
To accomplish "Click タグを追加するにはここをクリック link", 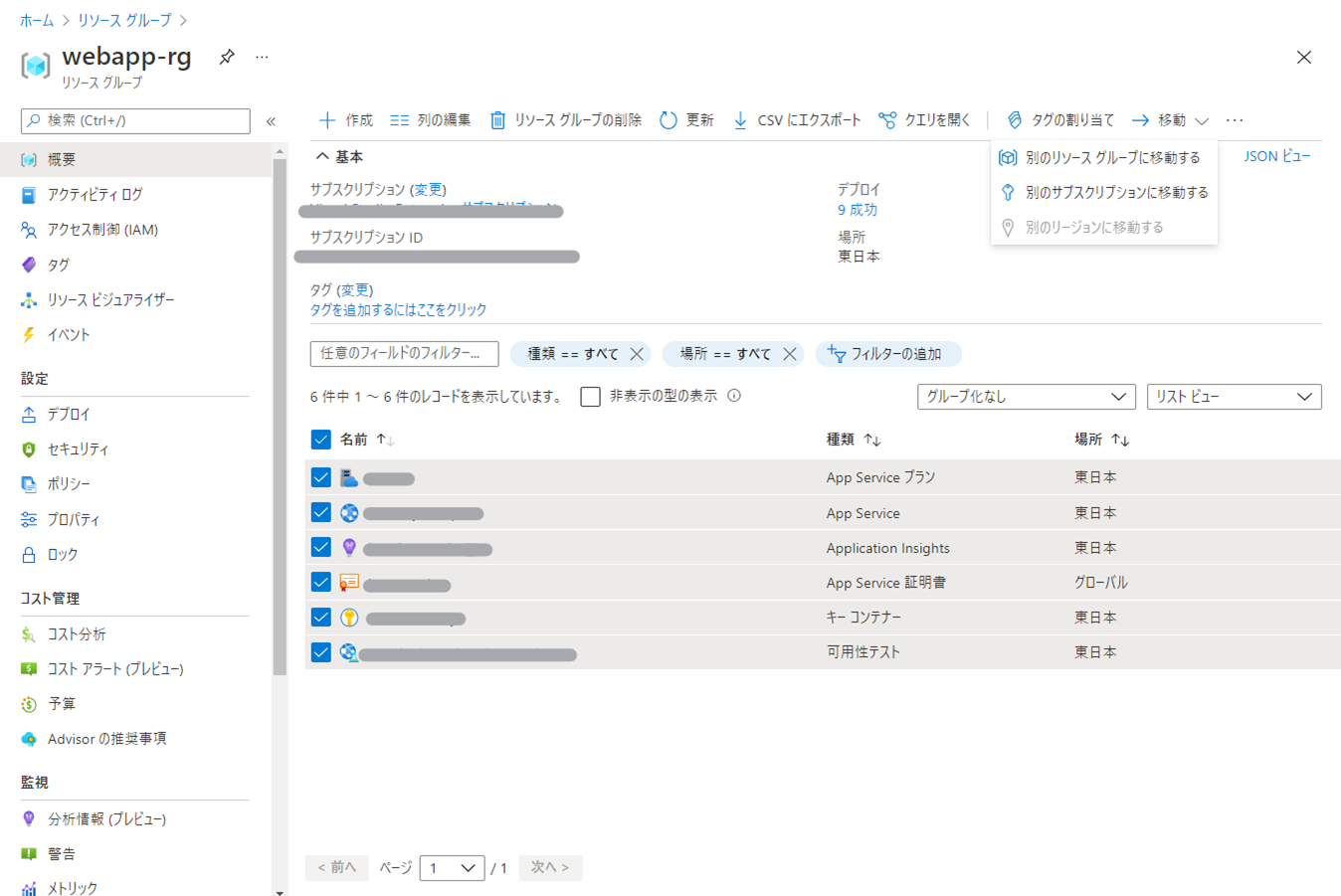I will tap(396, 309).
